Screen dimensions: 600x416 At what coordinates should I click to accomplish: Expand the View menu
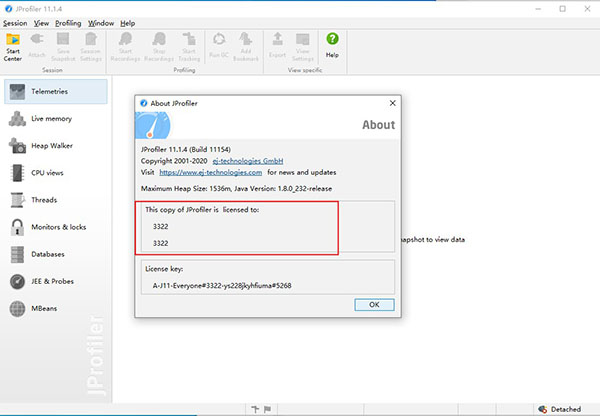point(41,22)
